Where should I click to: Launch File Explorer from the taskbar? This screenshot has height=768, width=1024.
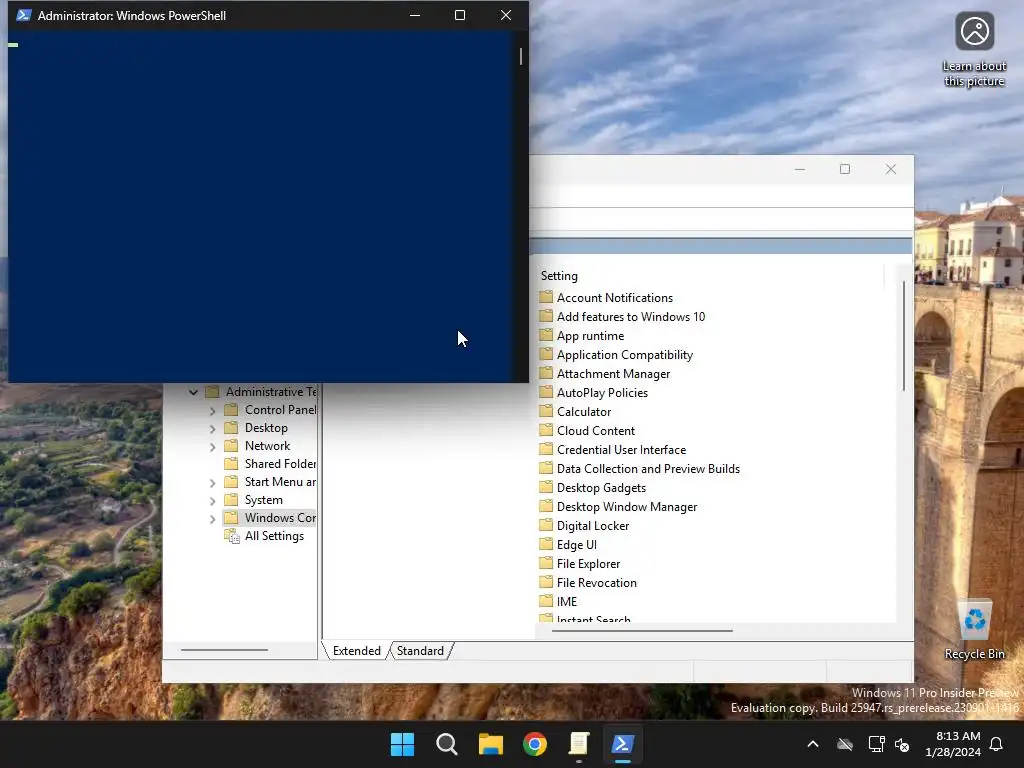(x=490, y=744)
